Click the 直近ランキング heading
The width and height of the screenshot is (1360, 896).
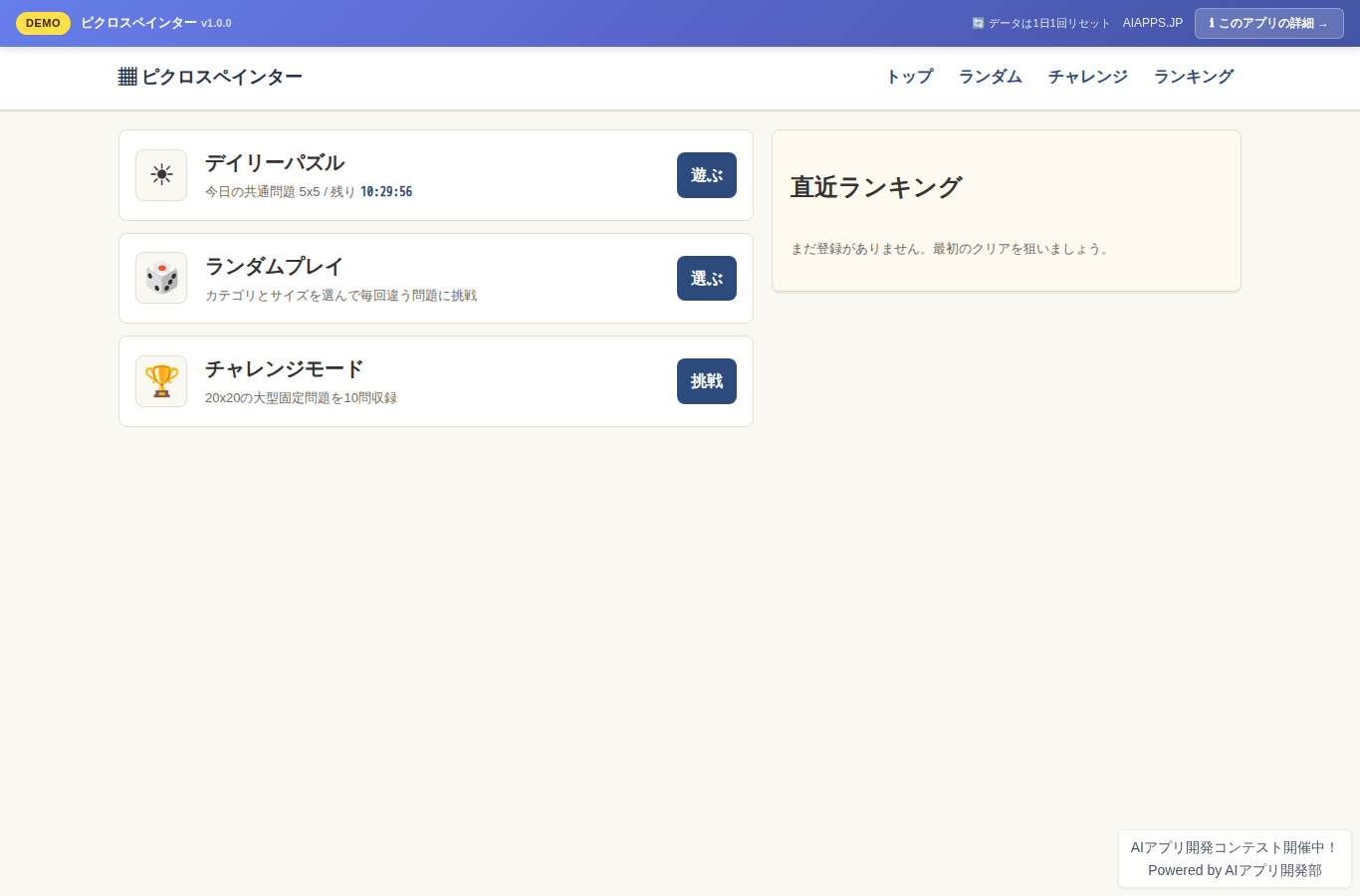(x=876, y=187)
